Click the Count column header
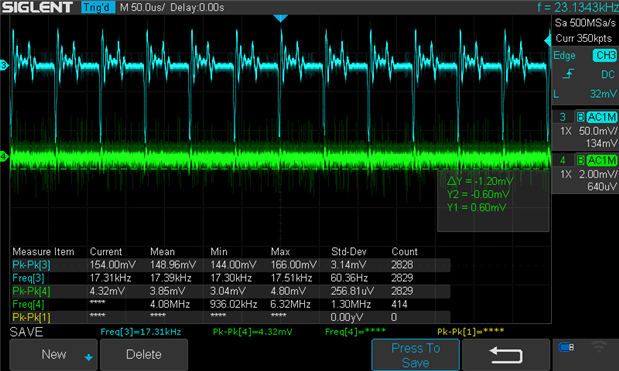The image size is (619, 371). (x=404, y=252)
